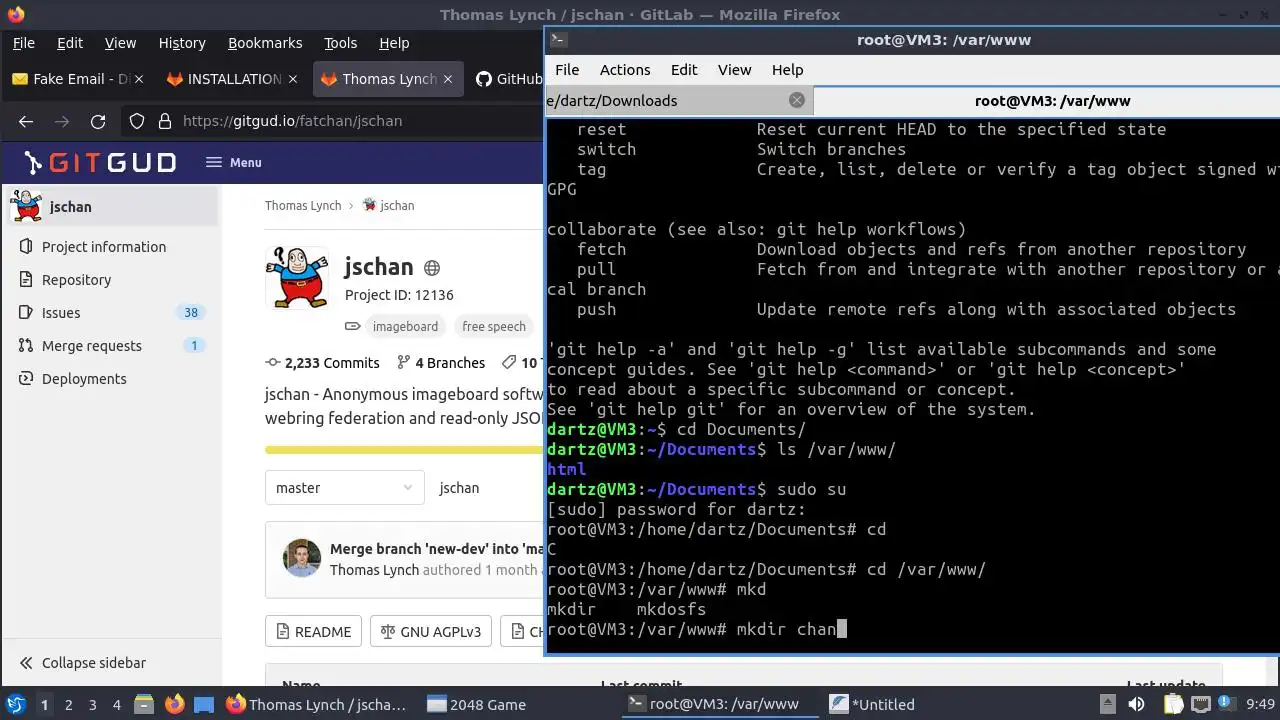Switch to 2048 Game taskbar window
The height and width of the screenshot is (720, 1280).
(476, 704)
